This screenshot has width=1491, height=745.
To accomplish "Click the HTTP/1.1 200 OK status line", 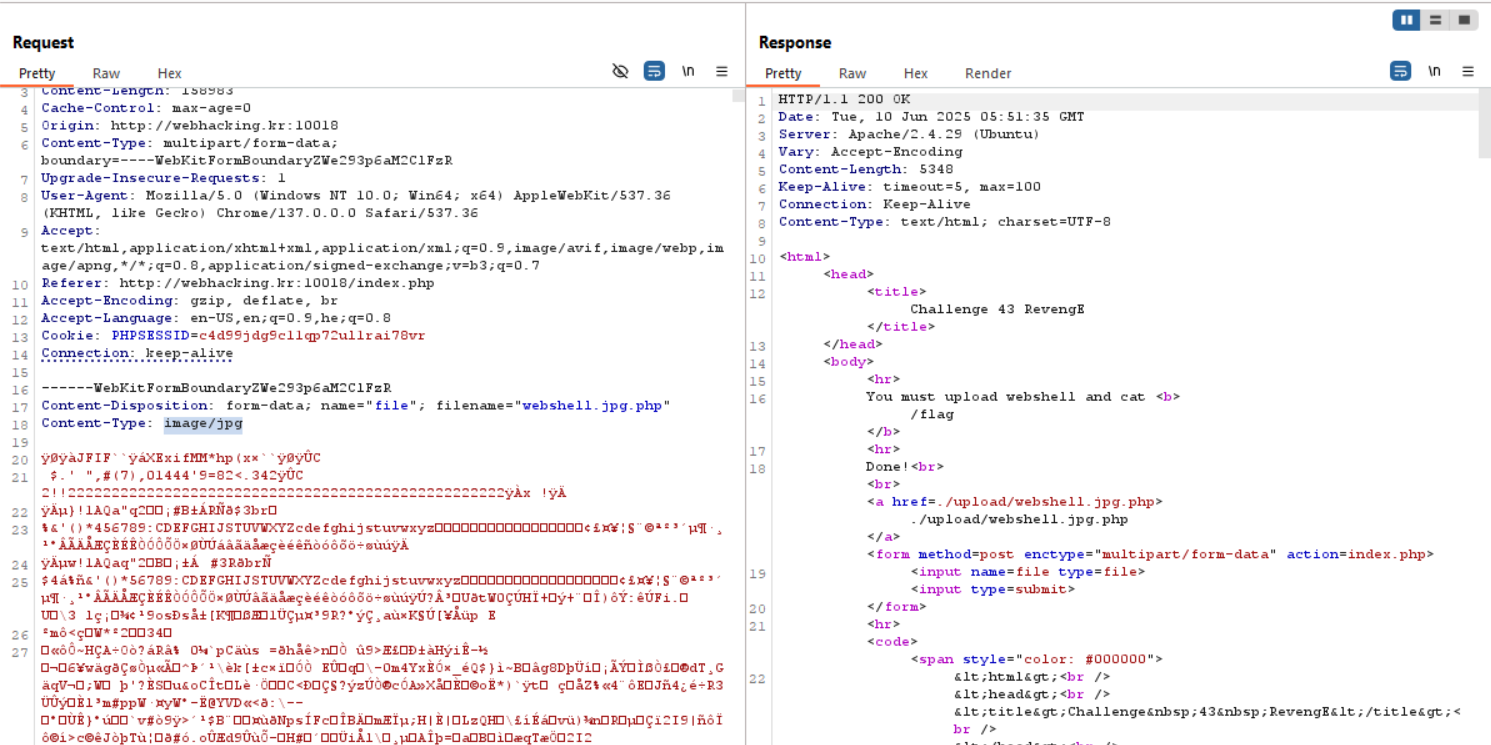I will tap(845, 100).
